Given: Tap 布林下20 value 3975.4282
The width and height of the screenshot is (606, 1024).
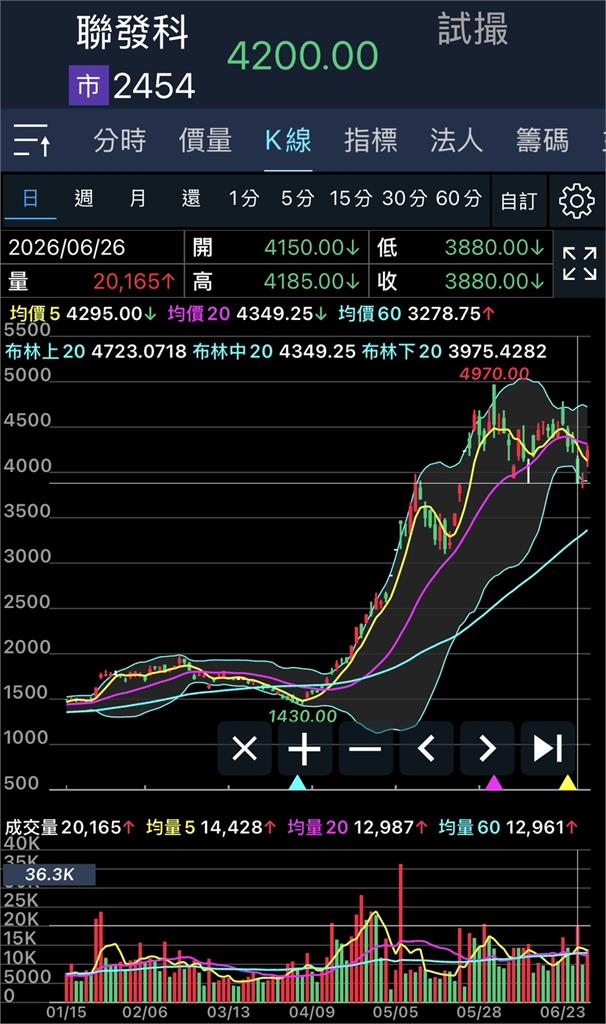Looking at the screenshot, I should click(x=497, y=351).
